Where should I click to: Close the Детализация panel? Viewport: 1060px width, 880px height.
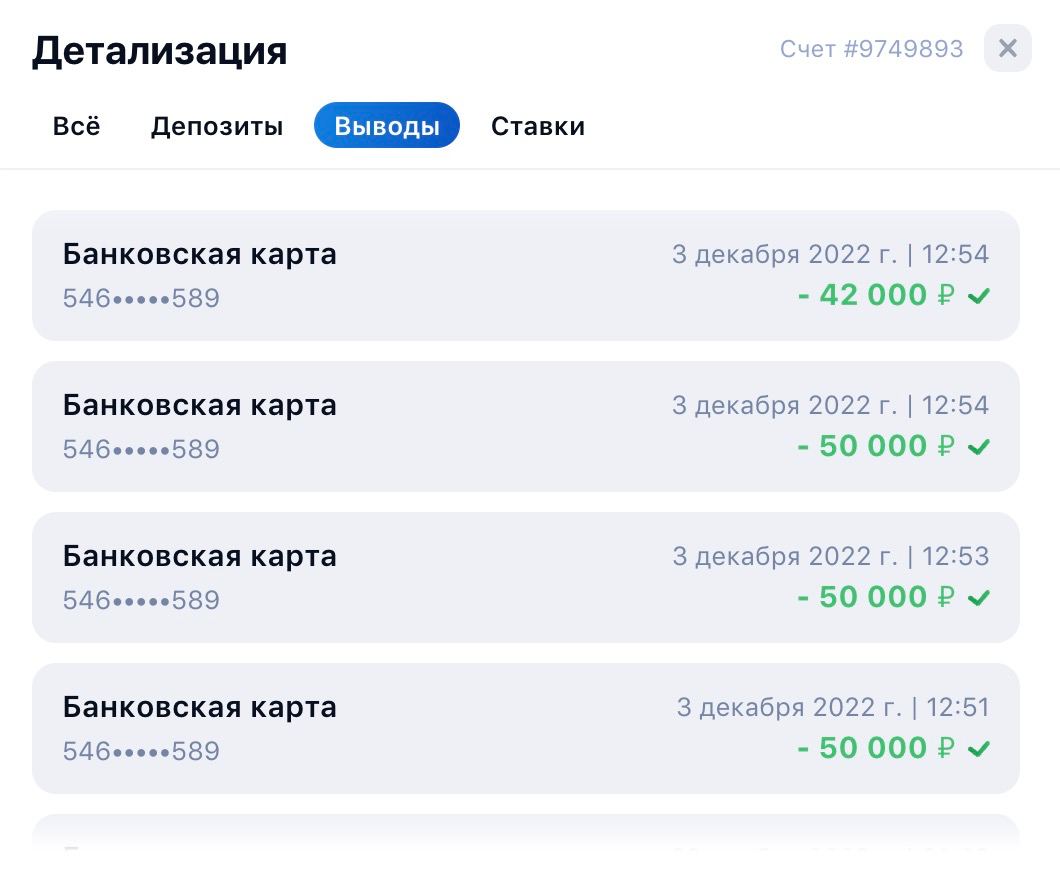pyautogui.click(x=1007, y=48)
